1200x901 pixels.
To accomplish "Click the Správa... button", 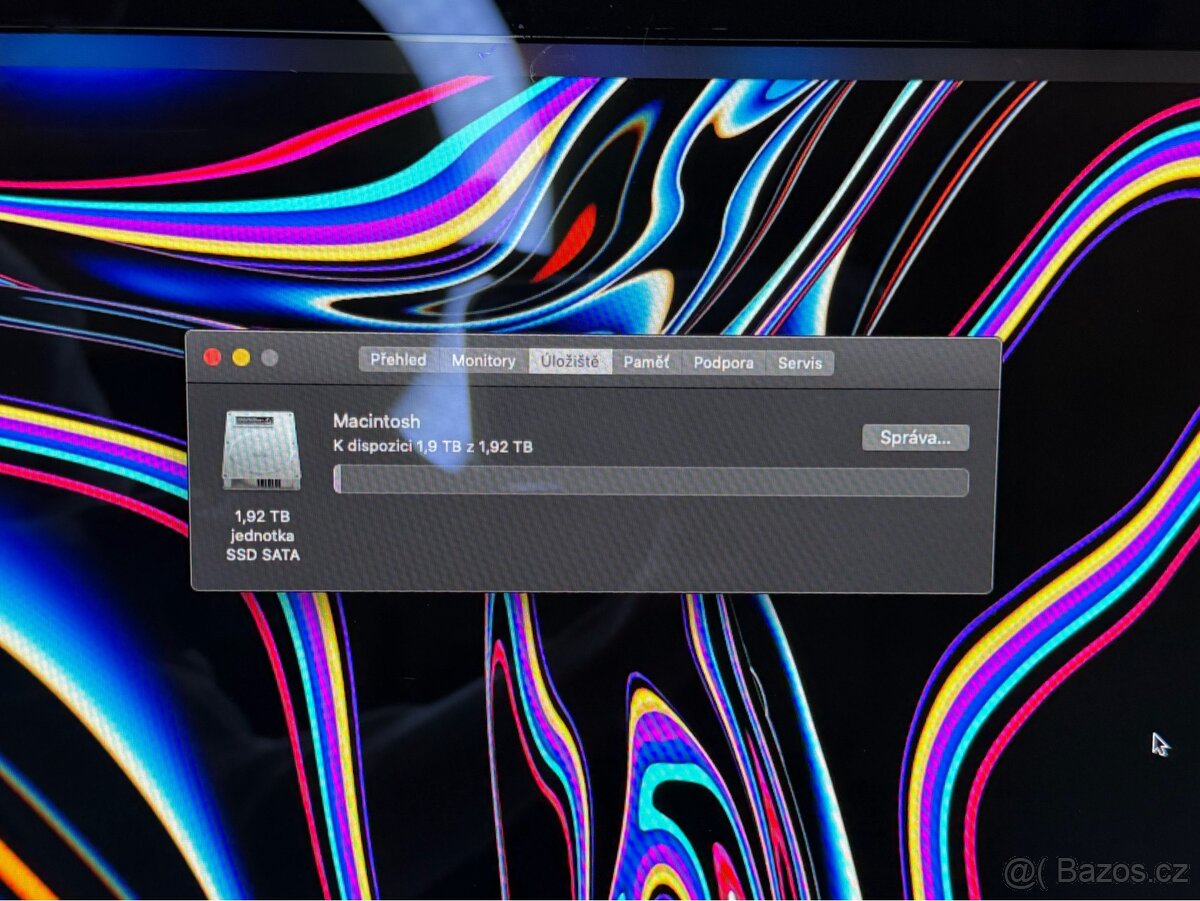I will pyautogui.click(x=915, y=438).
